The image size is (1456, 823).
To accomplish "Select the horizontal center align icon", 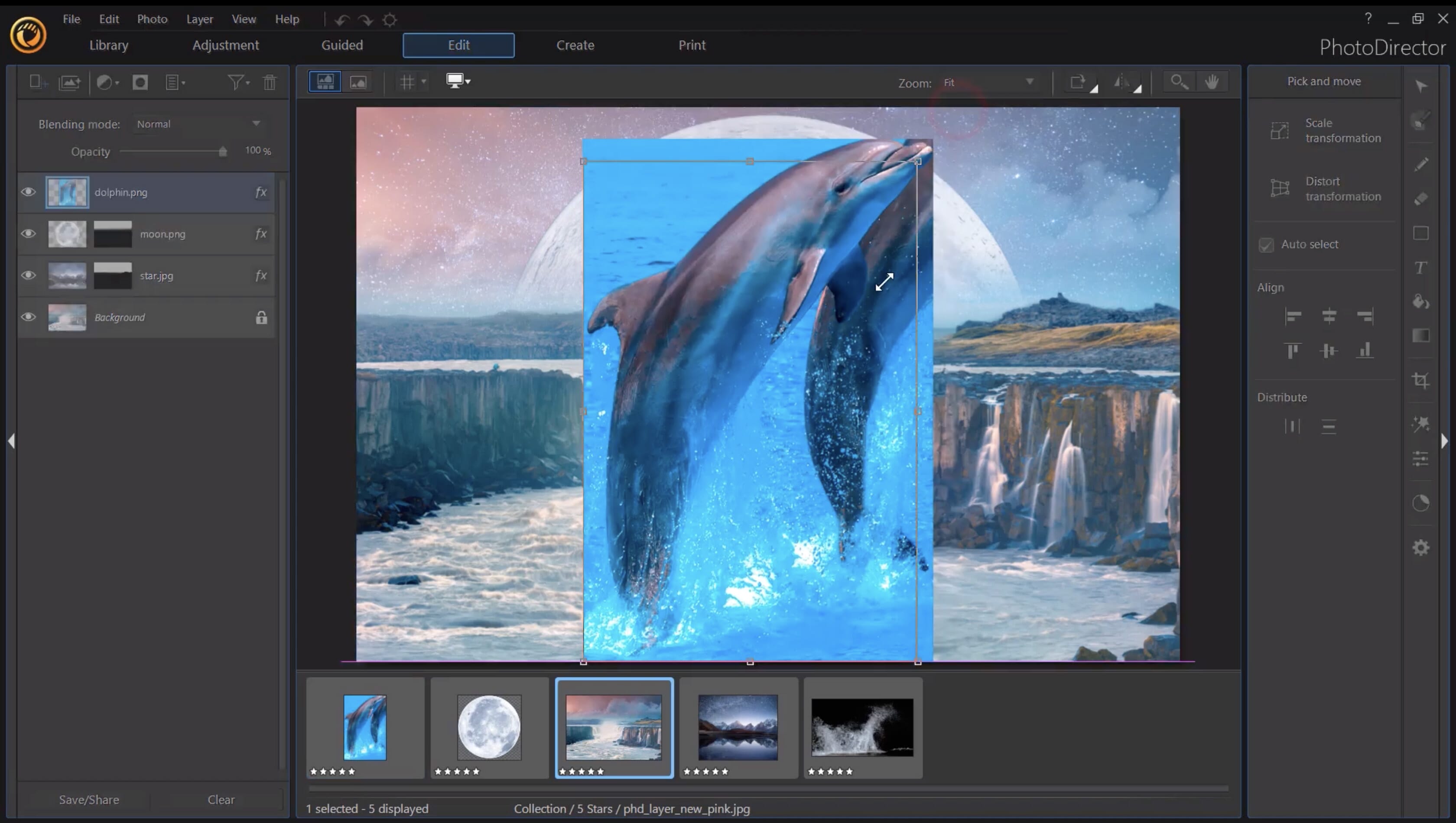I will point(1328,315).
